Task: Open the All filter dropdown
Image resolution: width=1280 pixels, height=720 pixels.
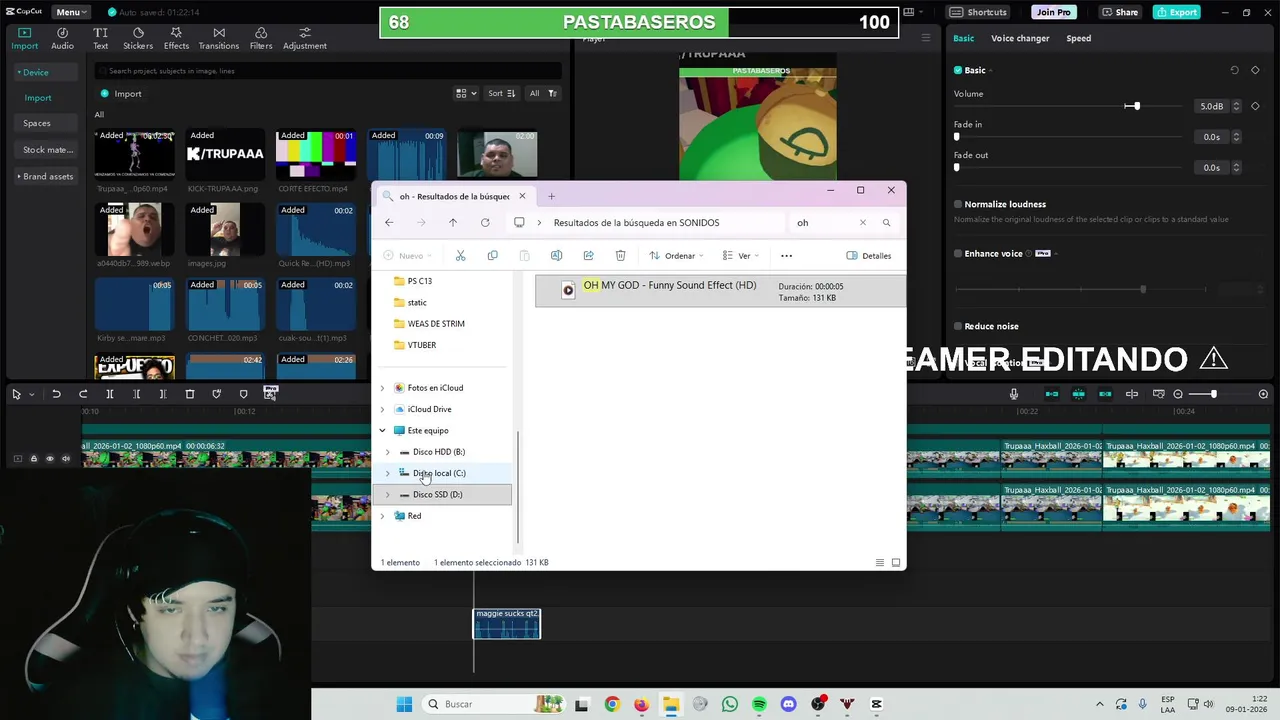Action: click(543, 93)
